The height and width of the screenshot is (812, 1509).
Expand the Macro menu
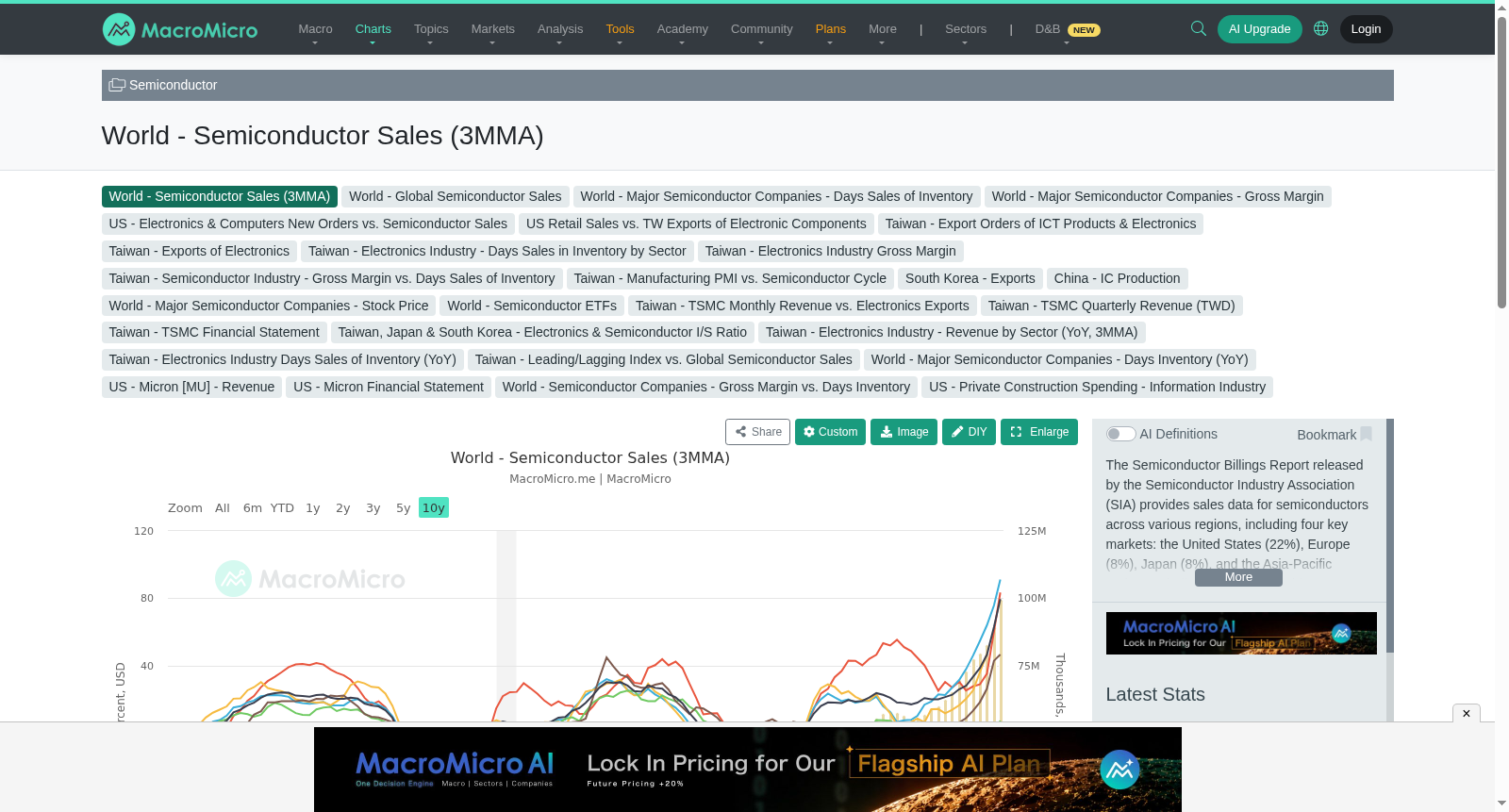(315, 29)
